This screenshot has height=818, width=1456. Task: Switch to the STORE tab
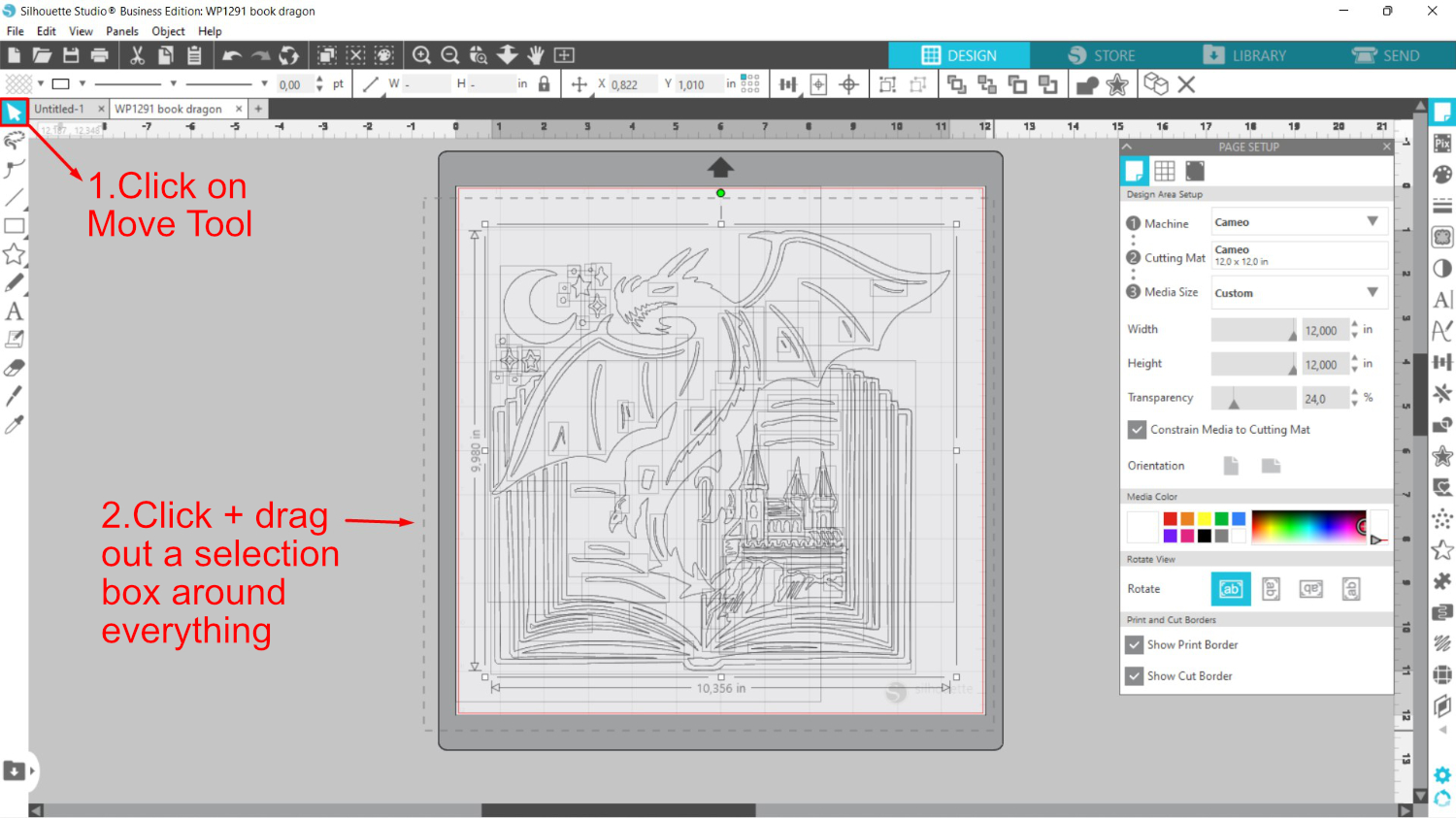tap(1101, 55)
